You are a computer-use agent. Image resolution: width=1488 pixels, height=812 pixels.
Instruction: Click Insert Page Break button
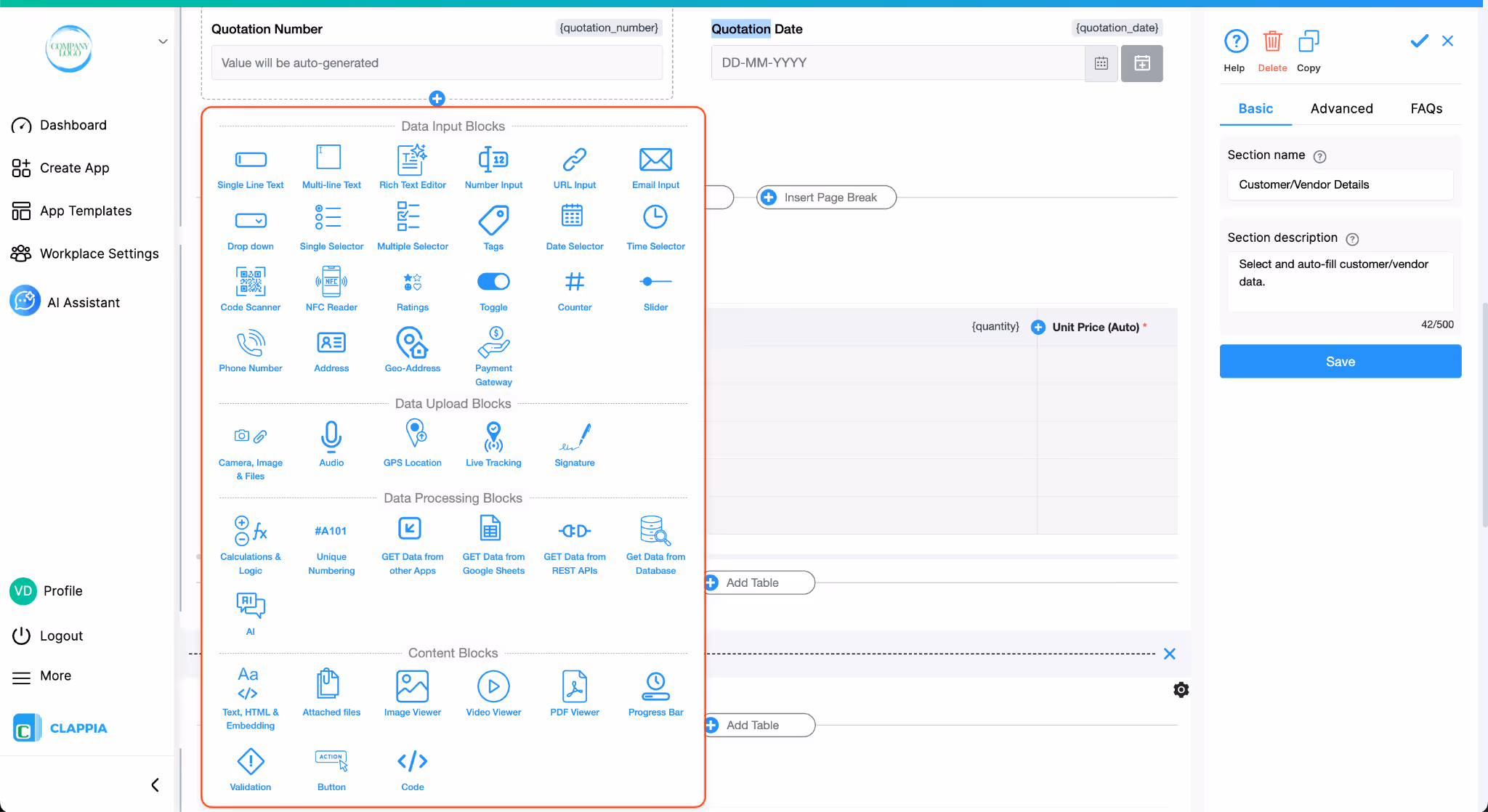click(x=827, y=198)
